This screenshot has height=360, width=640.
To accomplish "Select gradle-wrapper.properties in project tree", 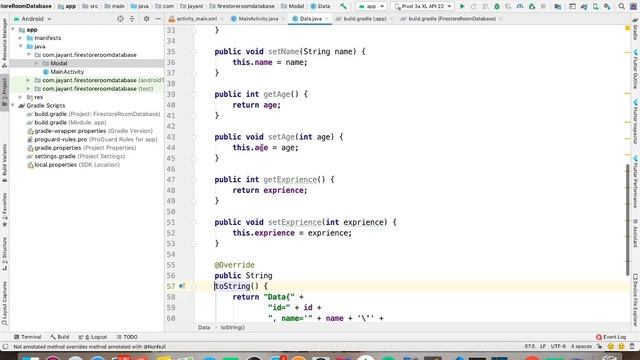I will click(x=70, y=131).
